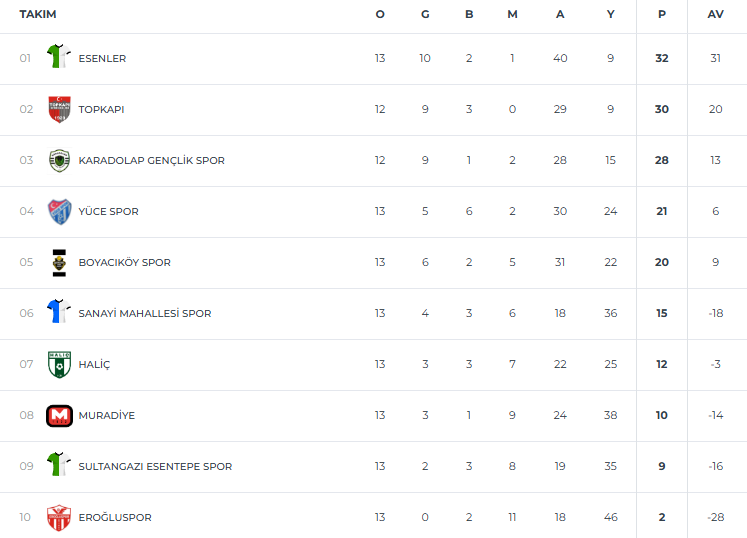
Task: Click the green Haliç club crest
Action: [x=59, y=364]
